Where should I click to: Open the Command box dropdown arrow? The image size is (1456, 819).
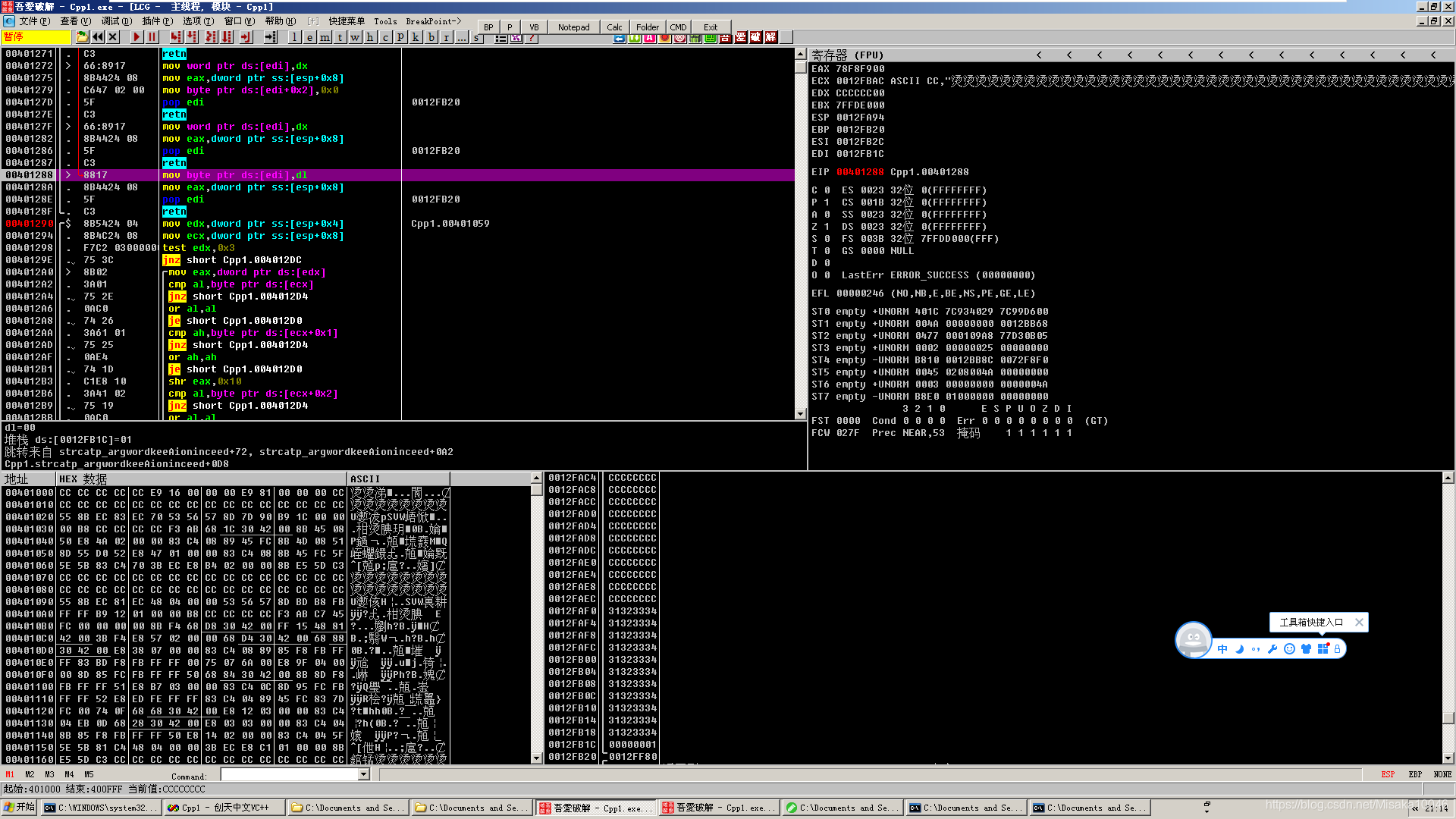click(363, 774)
